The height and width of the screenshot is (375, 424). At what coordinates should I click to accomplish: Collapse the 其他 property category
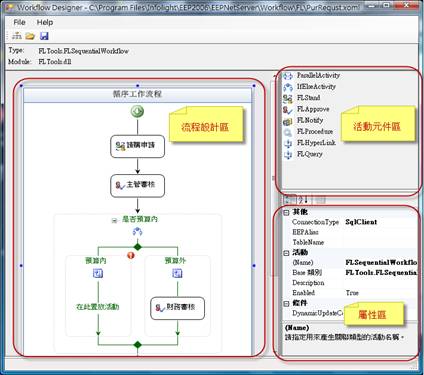(x=286, y=212)
